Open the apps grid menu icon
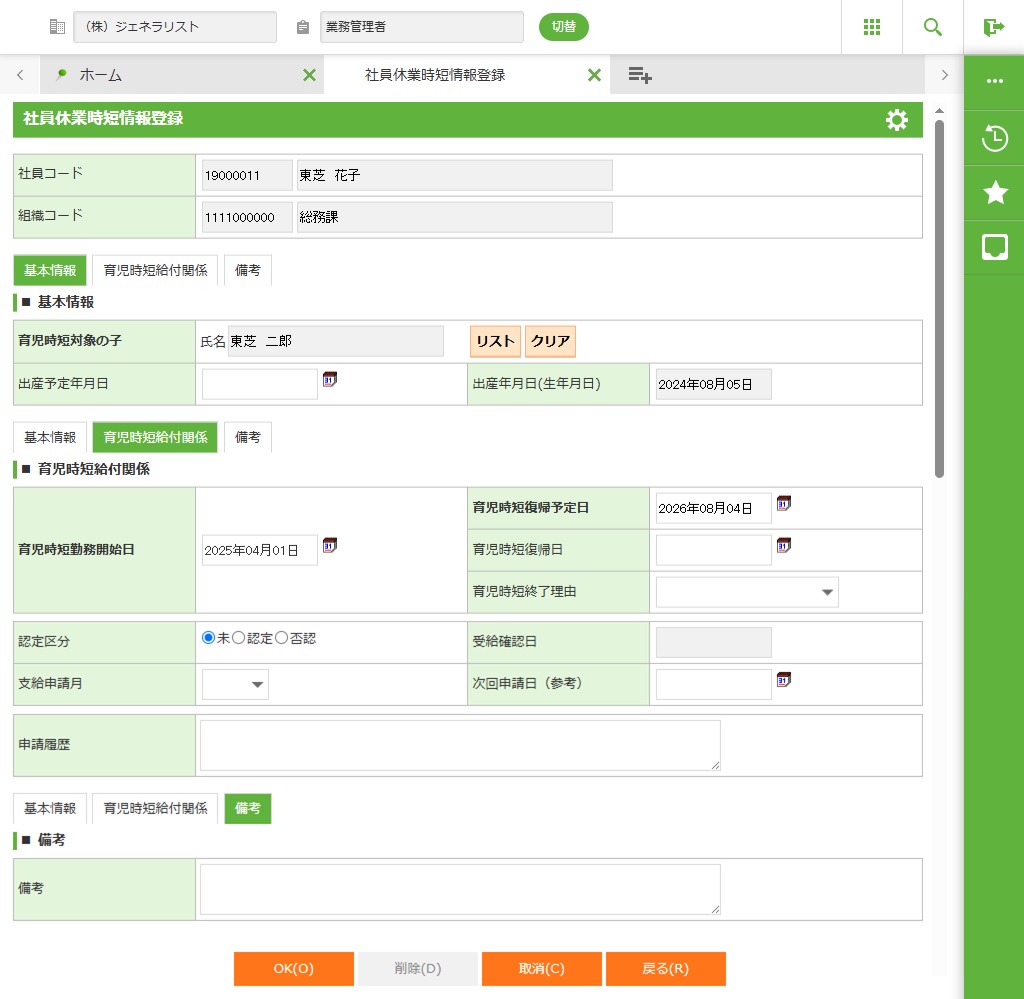 pos(871,27)
